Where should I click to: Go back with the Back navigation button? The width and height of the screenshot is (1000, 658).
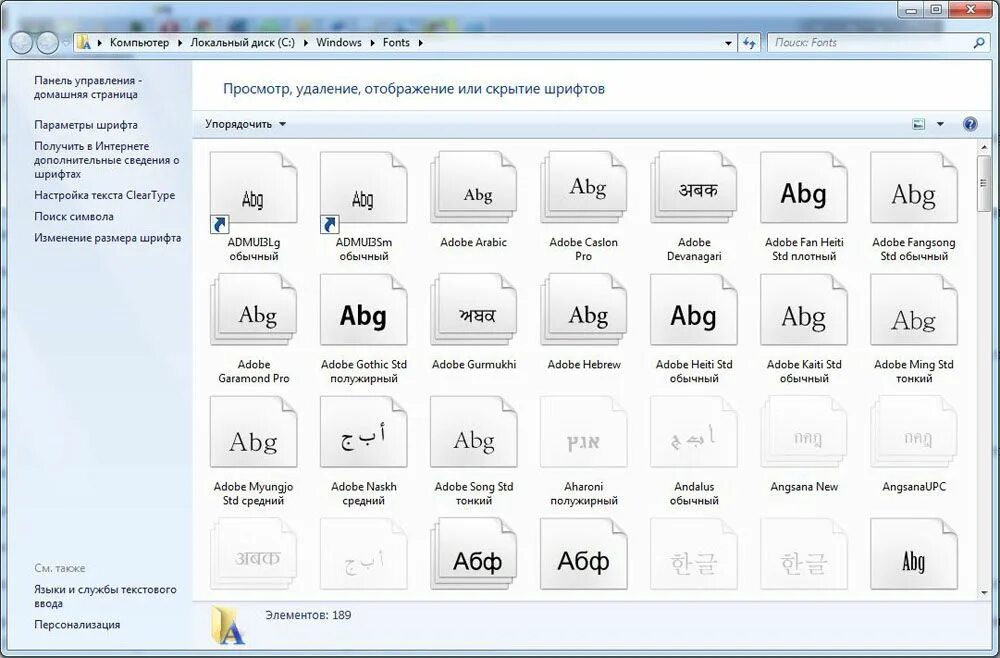click(22, 43)
